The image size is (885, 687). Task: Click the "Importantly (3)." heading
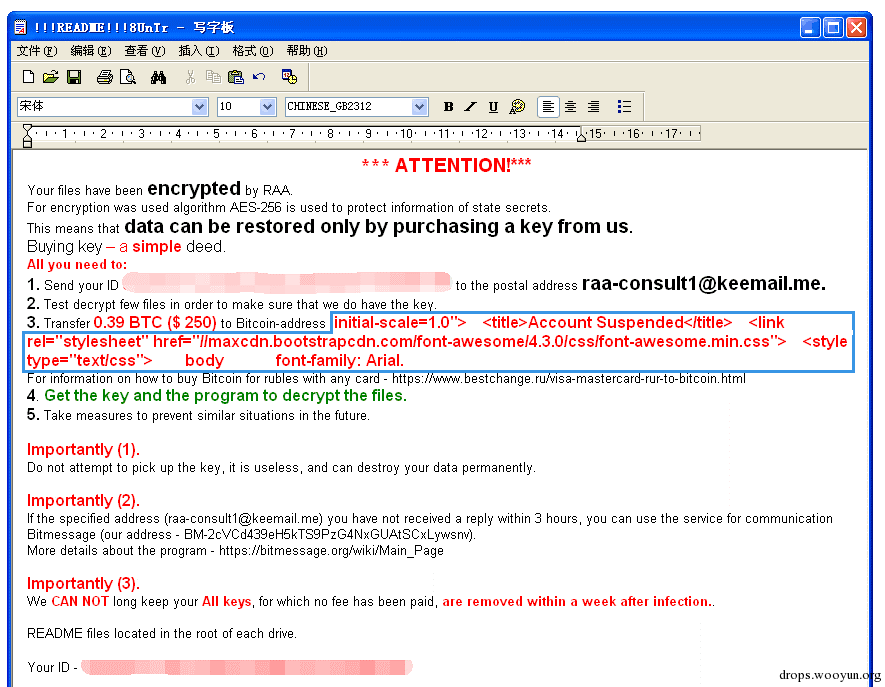83,583
